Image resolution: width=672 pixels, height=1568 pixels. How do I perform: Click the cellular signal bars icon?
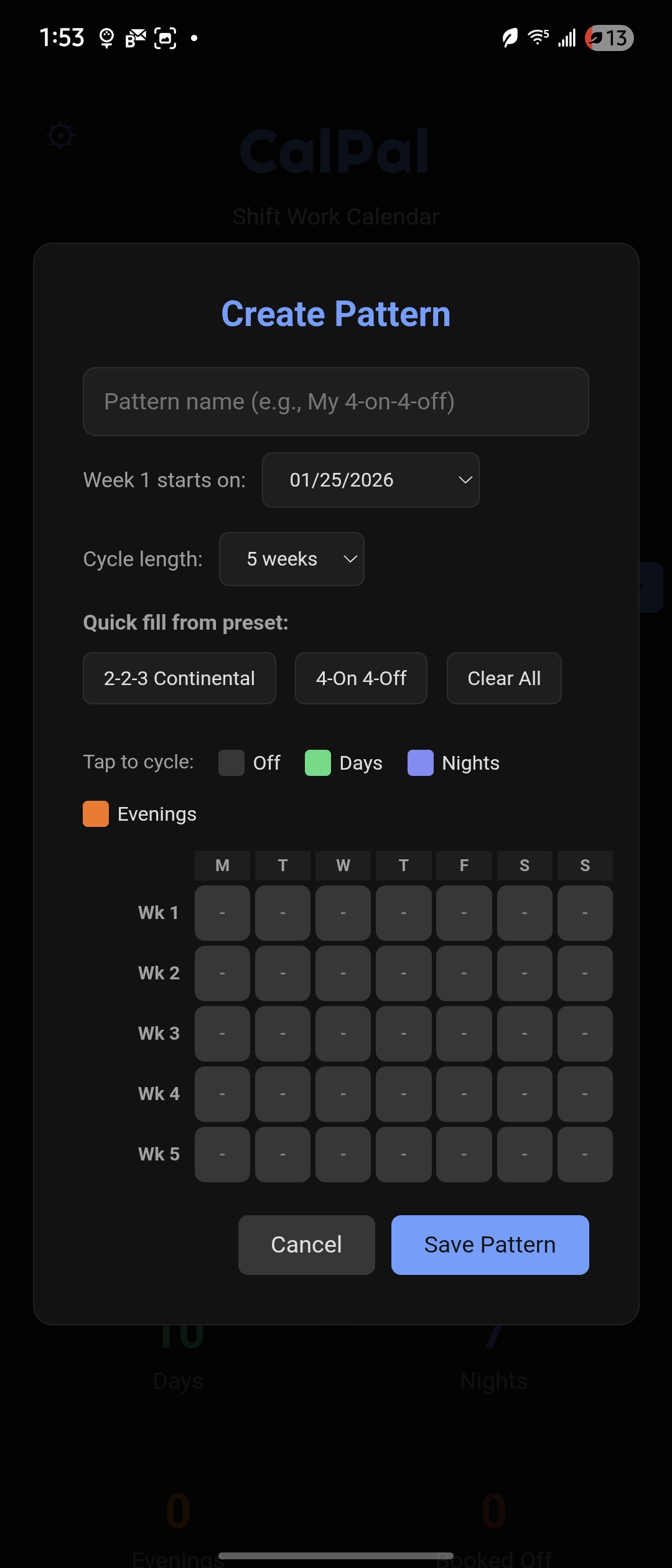(x=567, y=38)
